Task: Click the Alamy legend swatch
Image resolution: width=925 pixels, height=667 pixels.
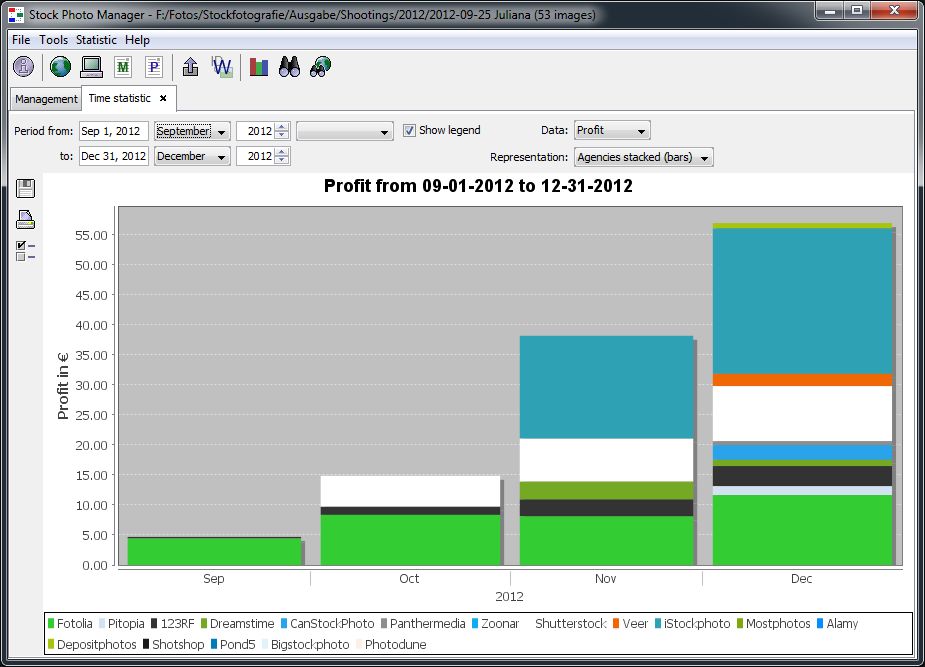Action: pos(820,623)
